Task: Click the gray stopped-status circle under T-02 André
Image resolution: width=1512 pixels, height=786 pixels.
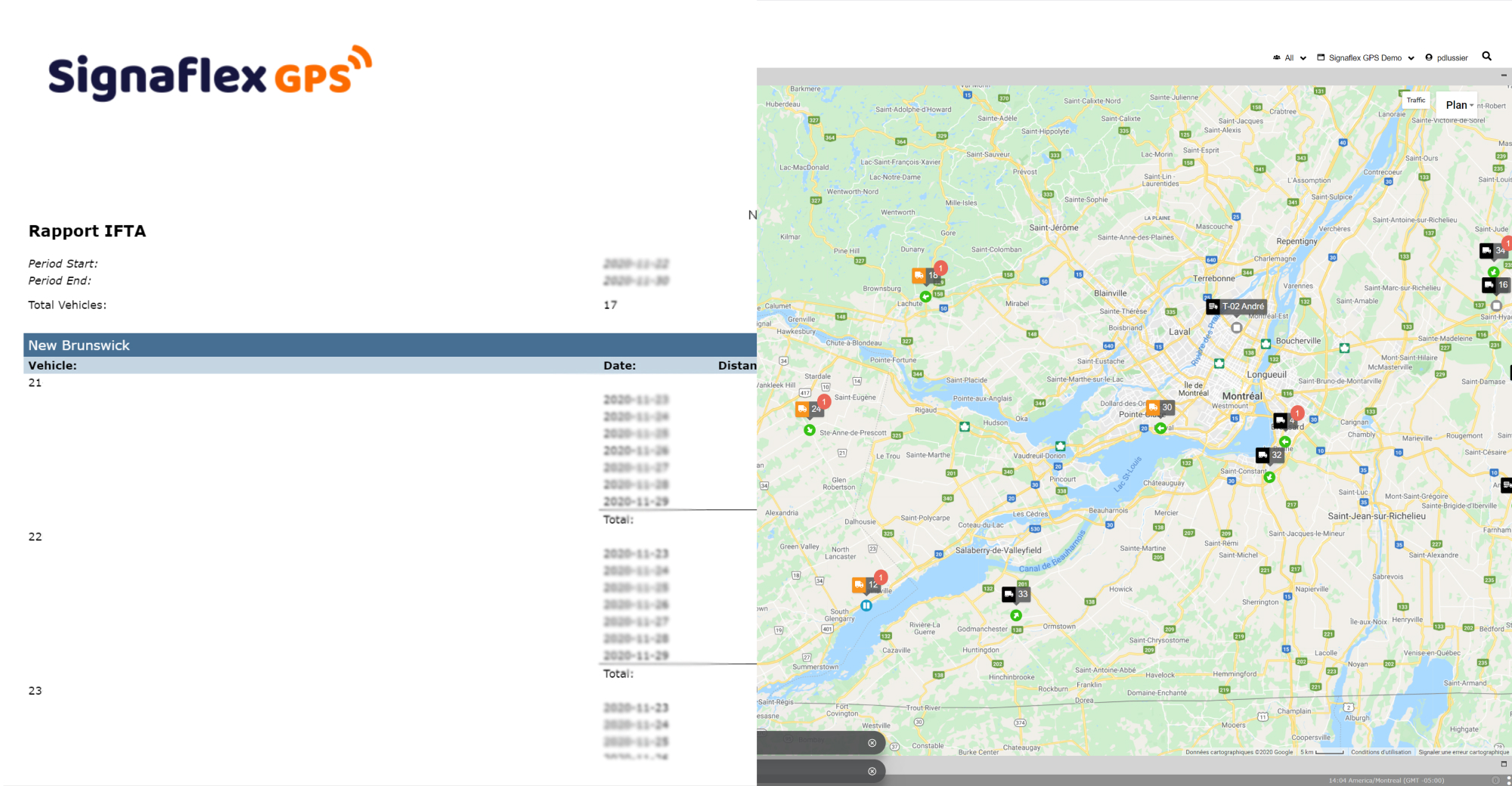Action: 1237,328
